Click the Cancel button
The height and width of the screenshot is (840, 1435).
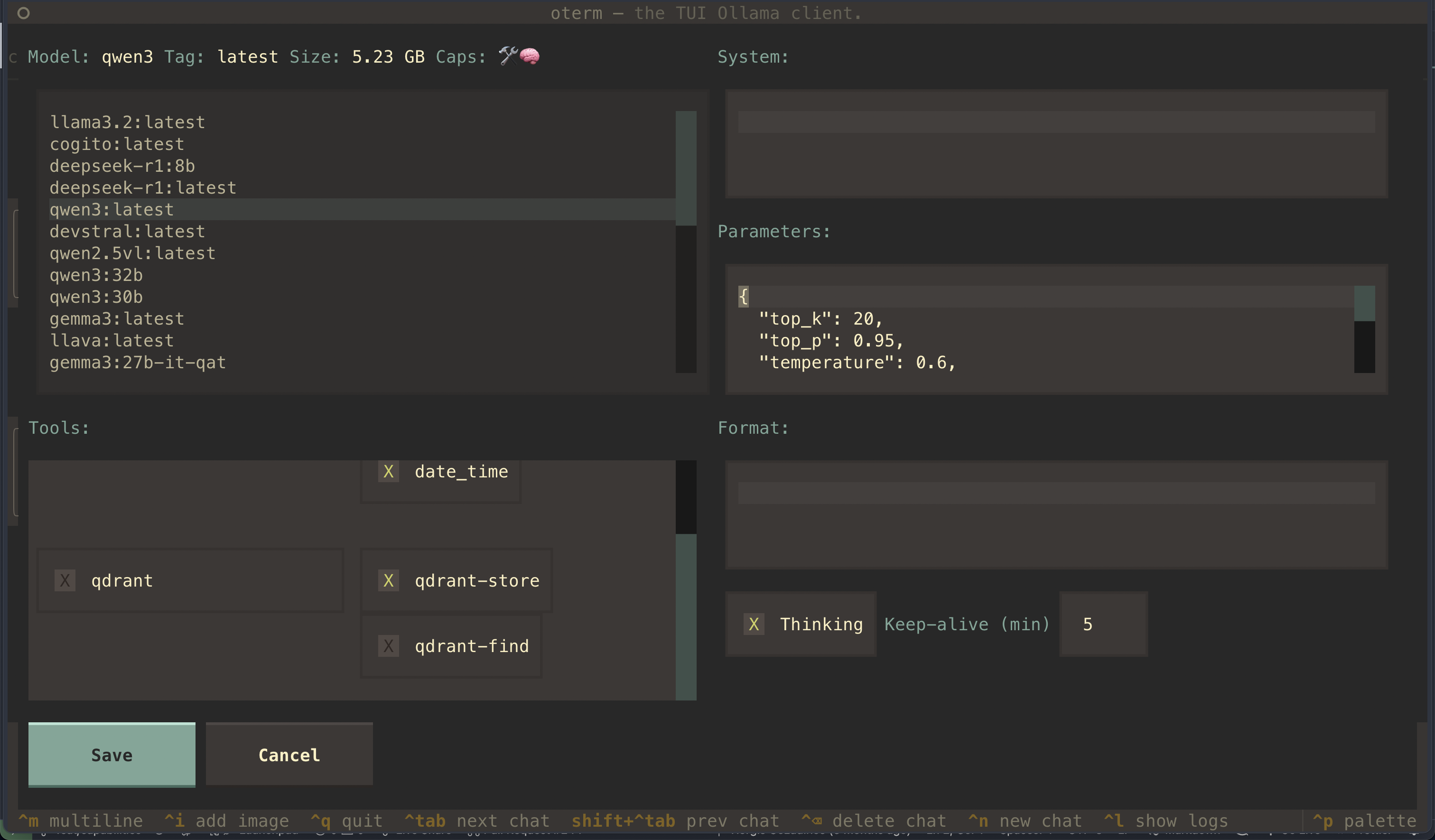(289, 755)
